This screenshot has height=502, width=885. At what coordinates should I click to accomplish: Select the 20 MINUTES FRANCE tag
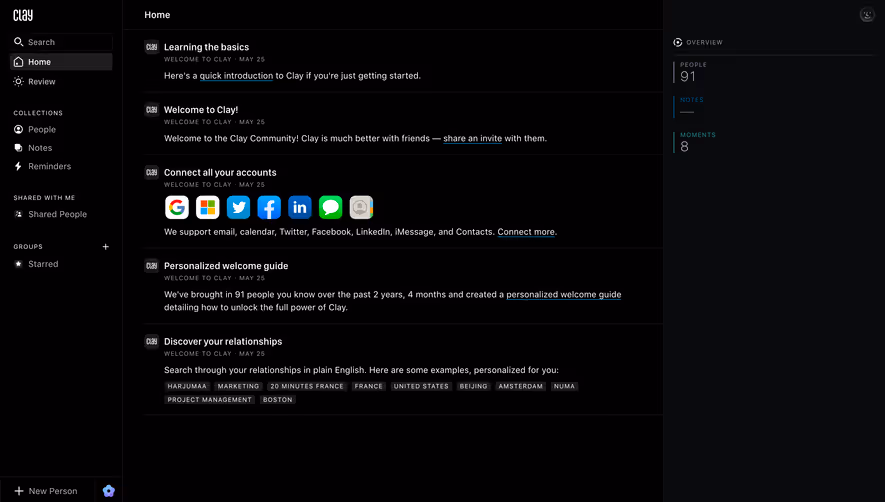pos(307,386)
